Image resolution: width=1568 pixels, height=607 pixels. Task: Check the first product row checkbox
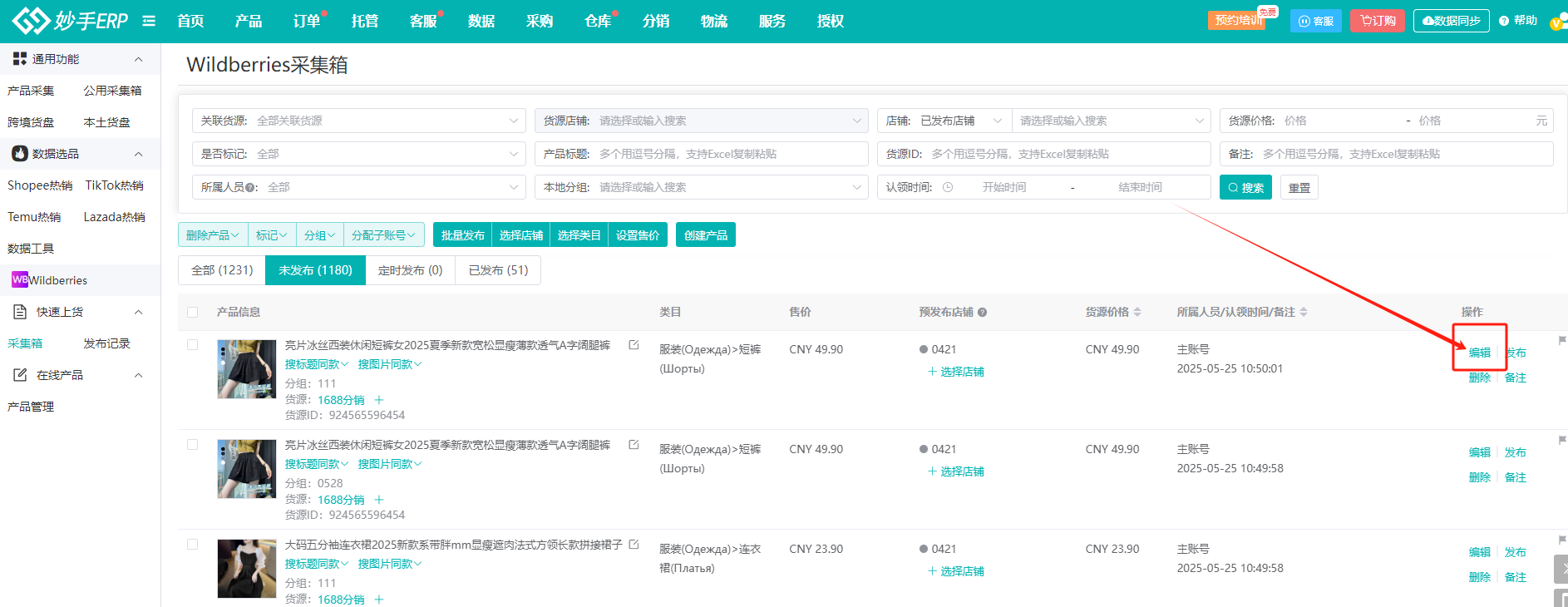coord(193,344)
